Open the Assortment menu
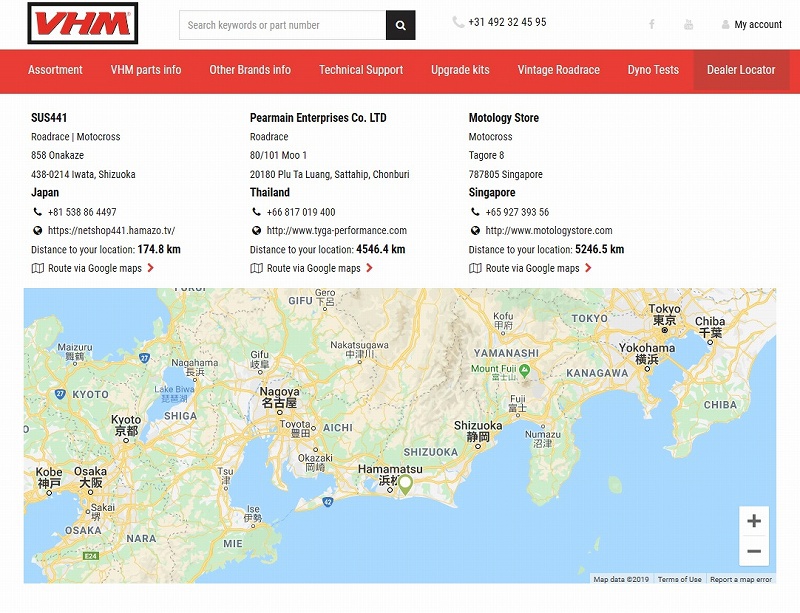 click(x=55, y=70)
